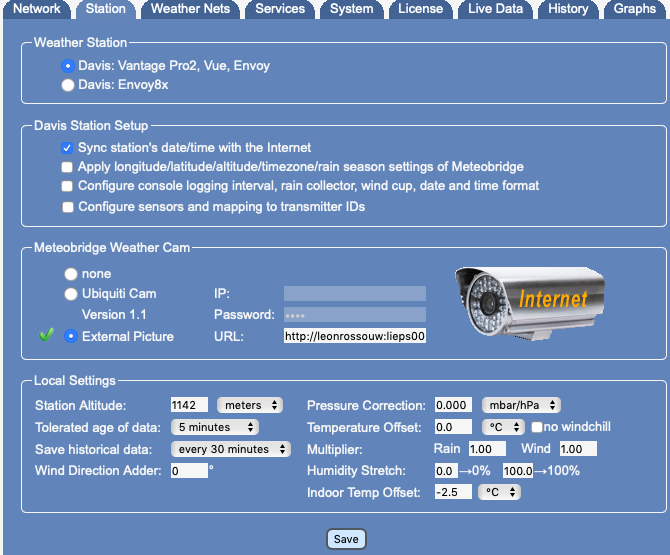Tick the no windchill checkbox

537,427
